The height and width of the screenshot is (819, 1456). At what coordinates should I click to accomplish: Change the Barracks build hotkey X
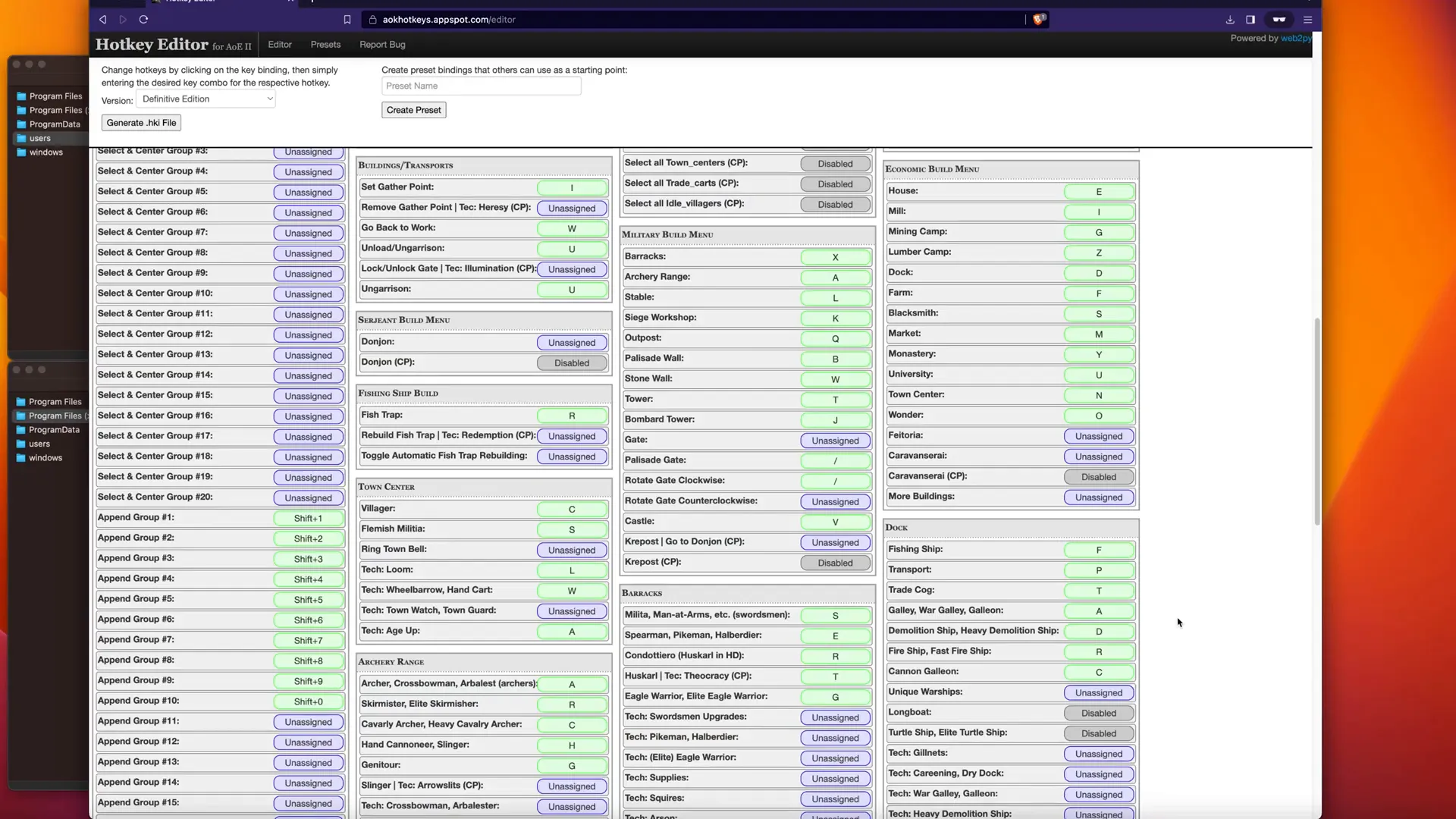pyautogui.click(x=835, y=258)
